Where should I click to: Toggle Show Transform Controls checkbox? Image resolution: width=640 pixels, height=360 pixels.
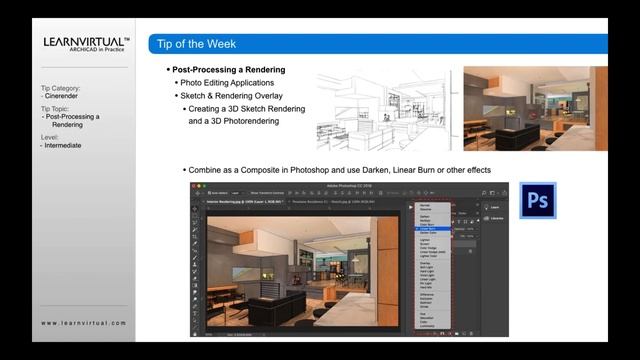249,193
